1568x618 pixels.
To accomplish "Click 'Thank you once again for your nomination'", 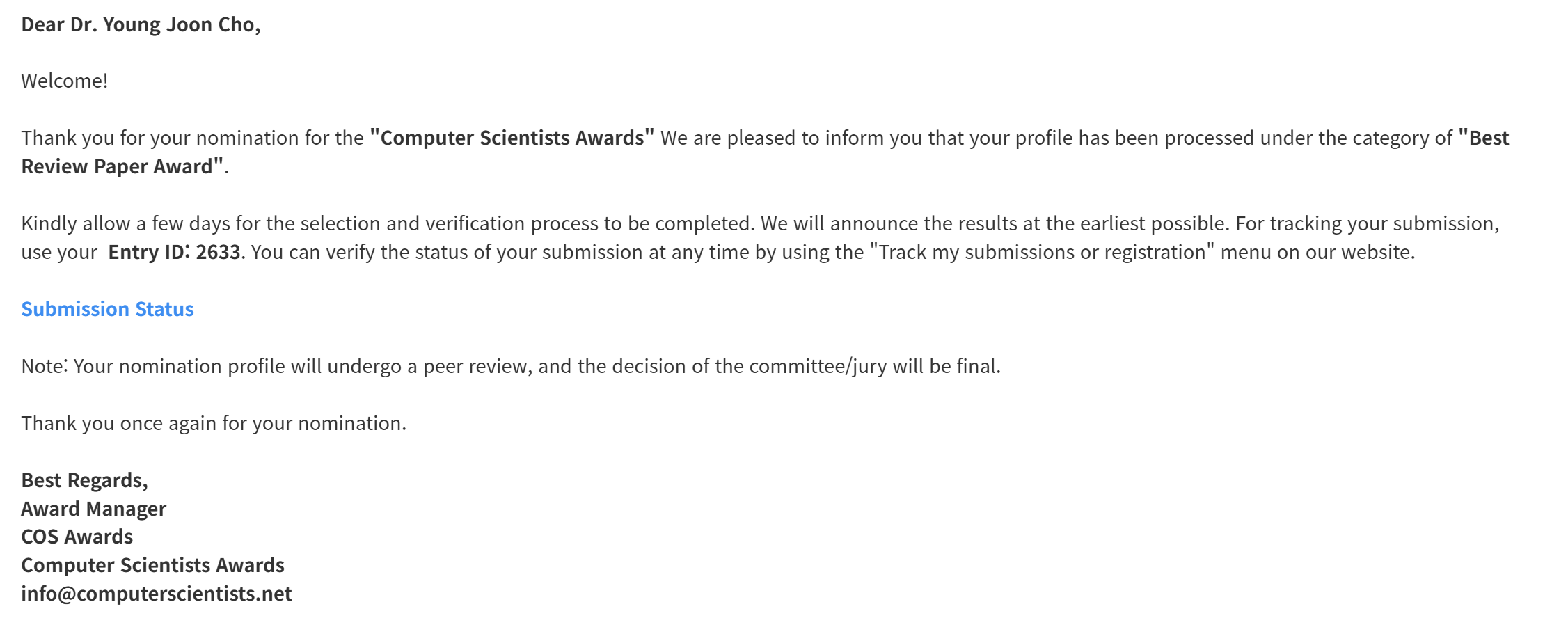I will pyautogui.click(x=213, y=423).
